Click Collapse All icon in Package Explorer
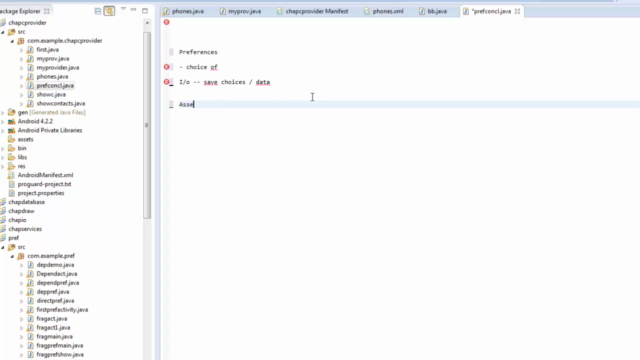The height and width of the screenshot is (360, 640). (x=98, y=11)
